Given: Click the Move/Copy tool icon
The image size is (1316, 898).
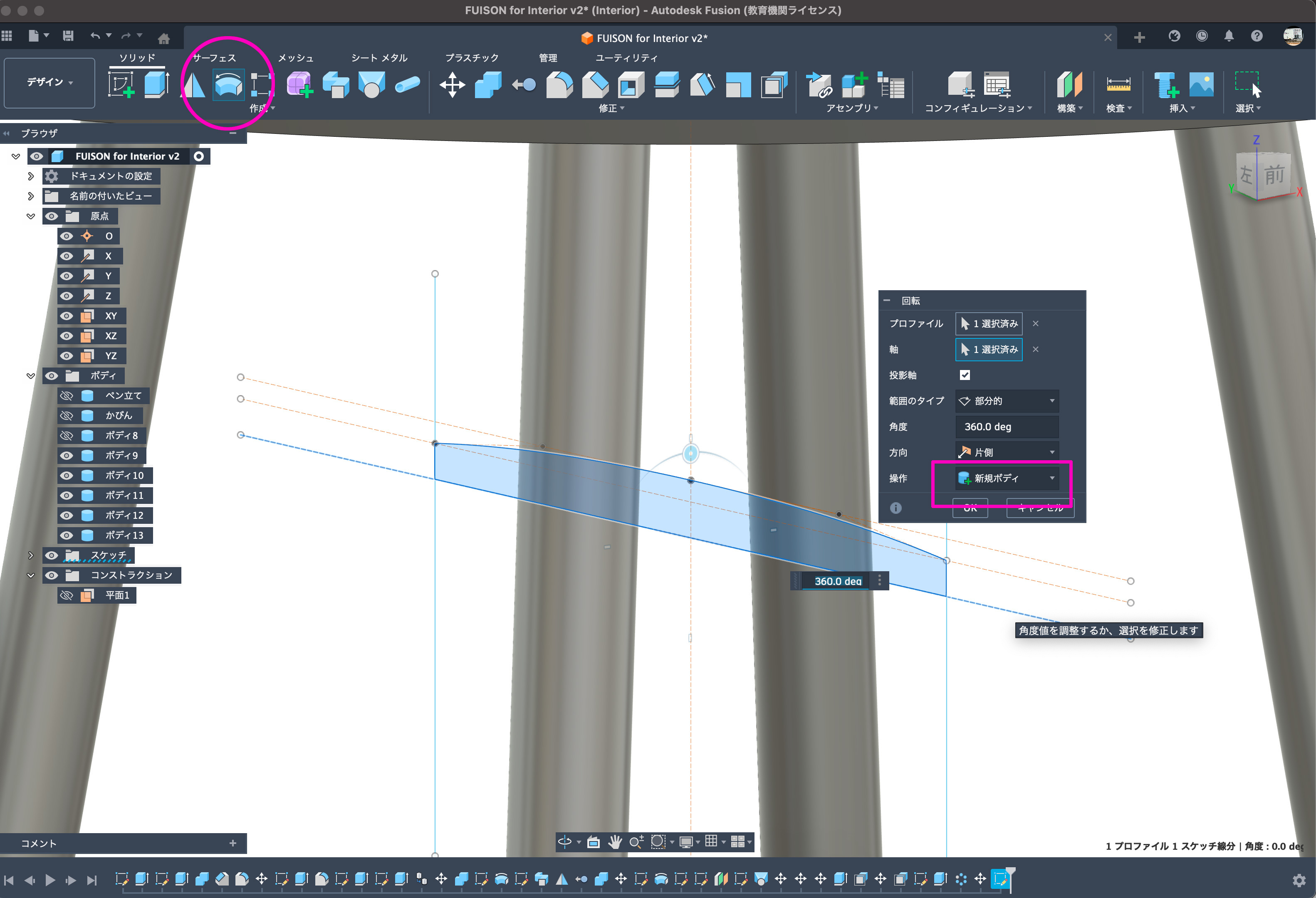Looking at the screenshot, I should pyautogui.click(x=452, y=85).
